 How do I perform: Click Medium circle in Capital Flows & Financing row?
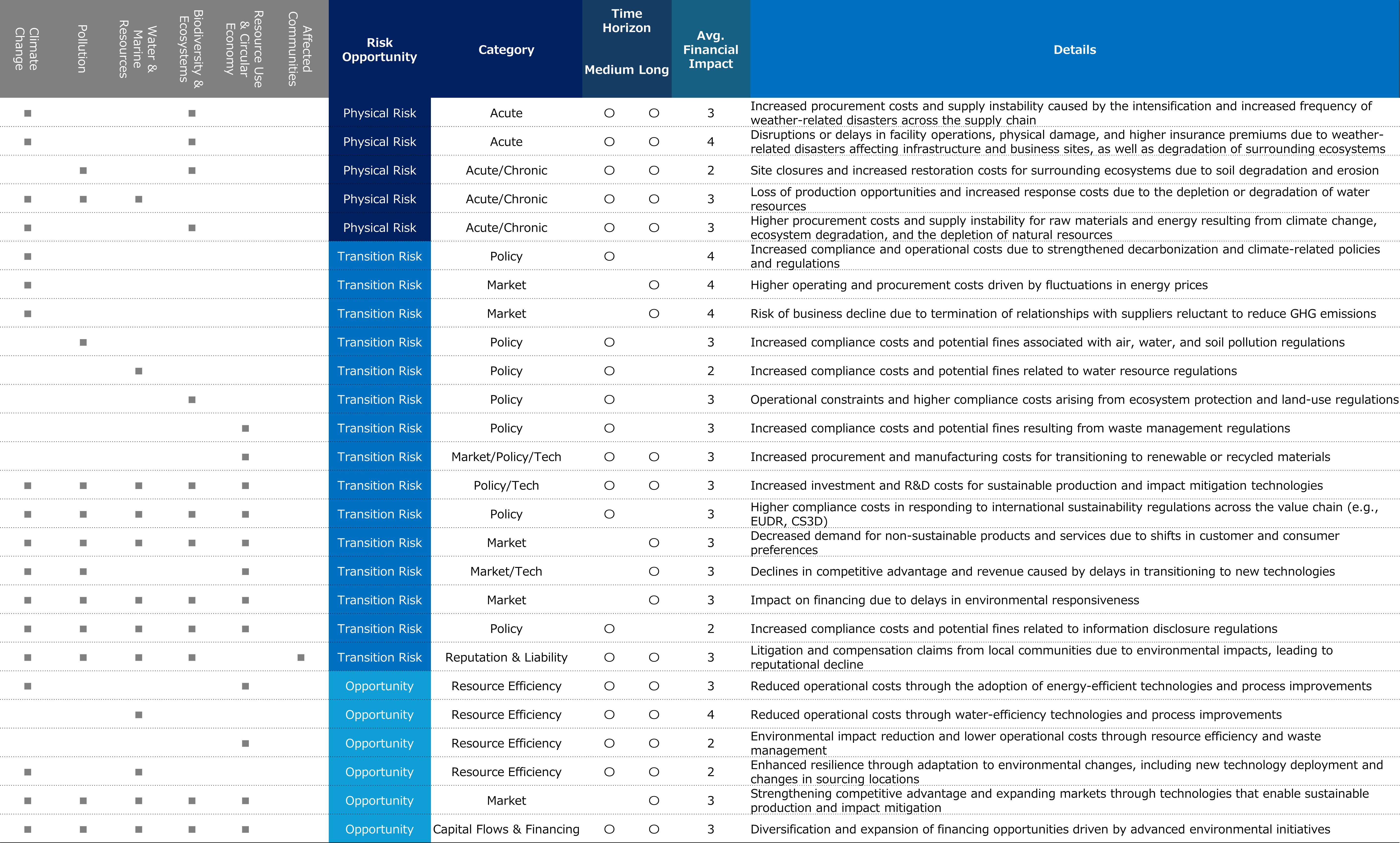(x=609, y=829)
